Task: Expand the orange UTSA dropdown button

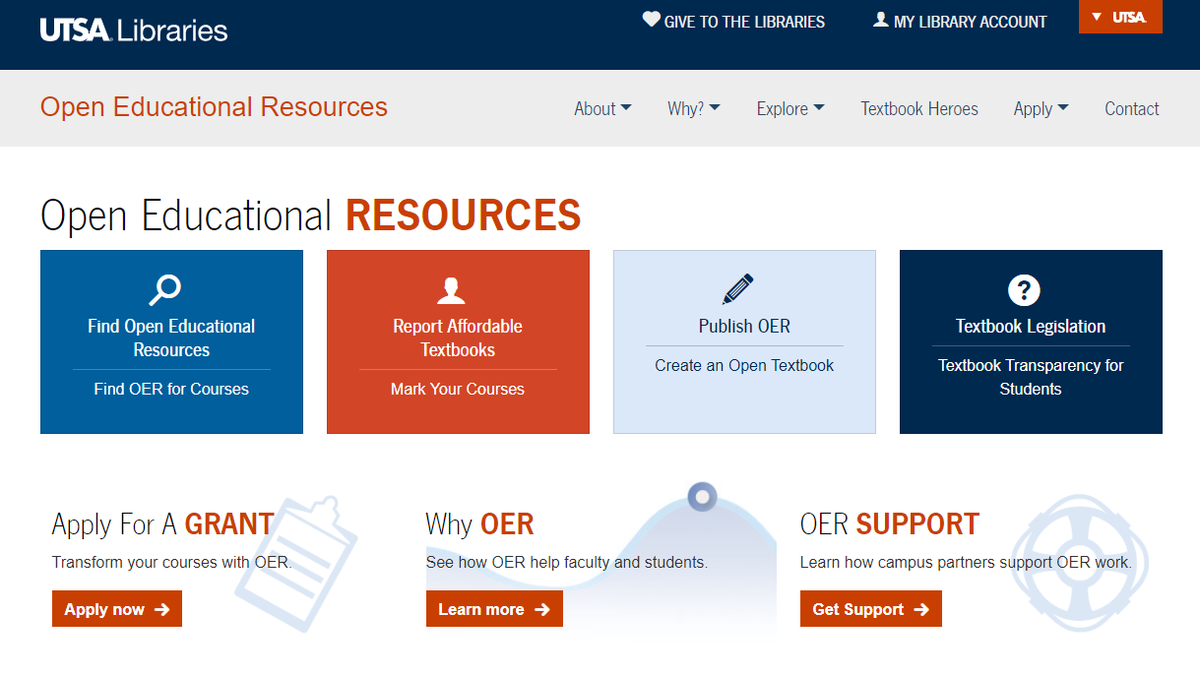Action: click(x=1120, y=17)
